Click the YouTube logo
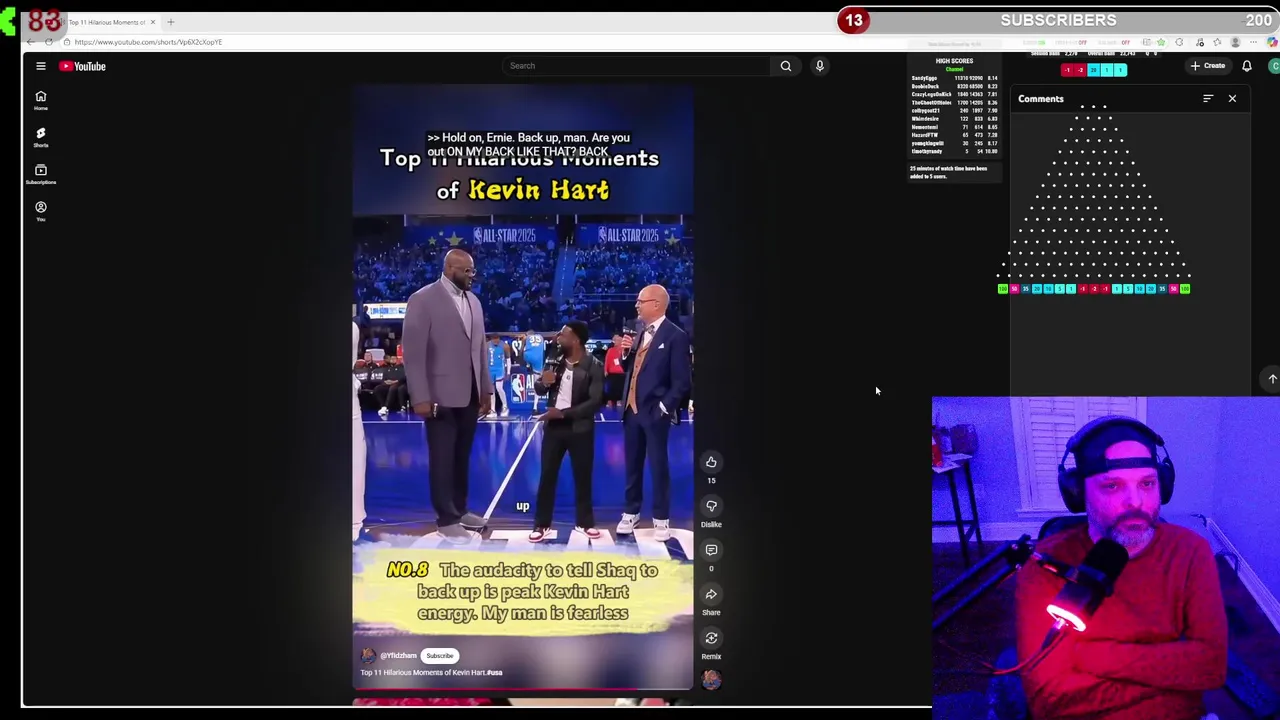This screenshot has height=720, width=1280. (82, 66)
